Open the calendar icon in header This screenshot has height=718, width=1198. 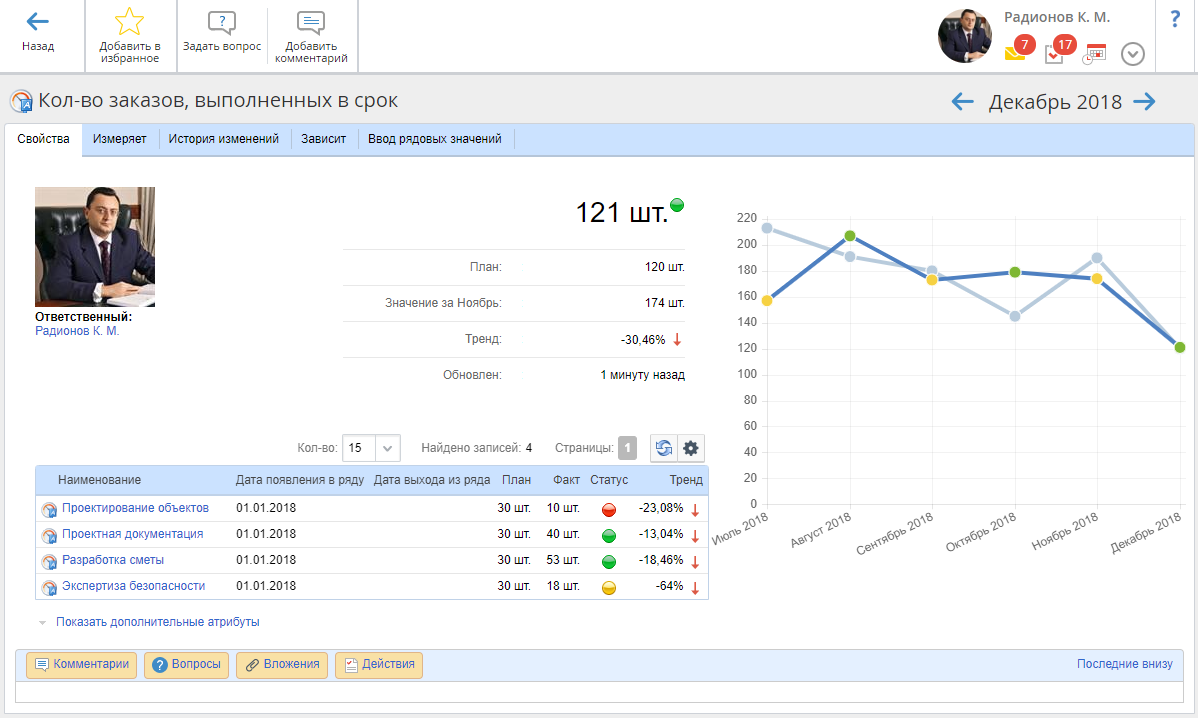click(1095, 54)
